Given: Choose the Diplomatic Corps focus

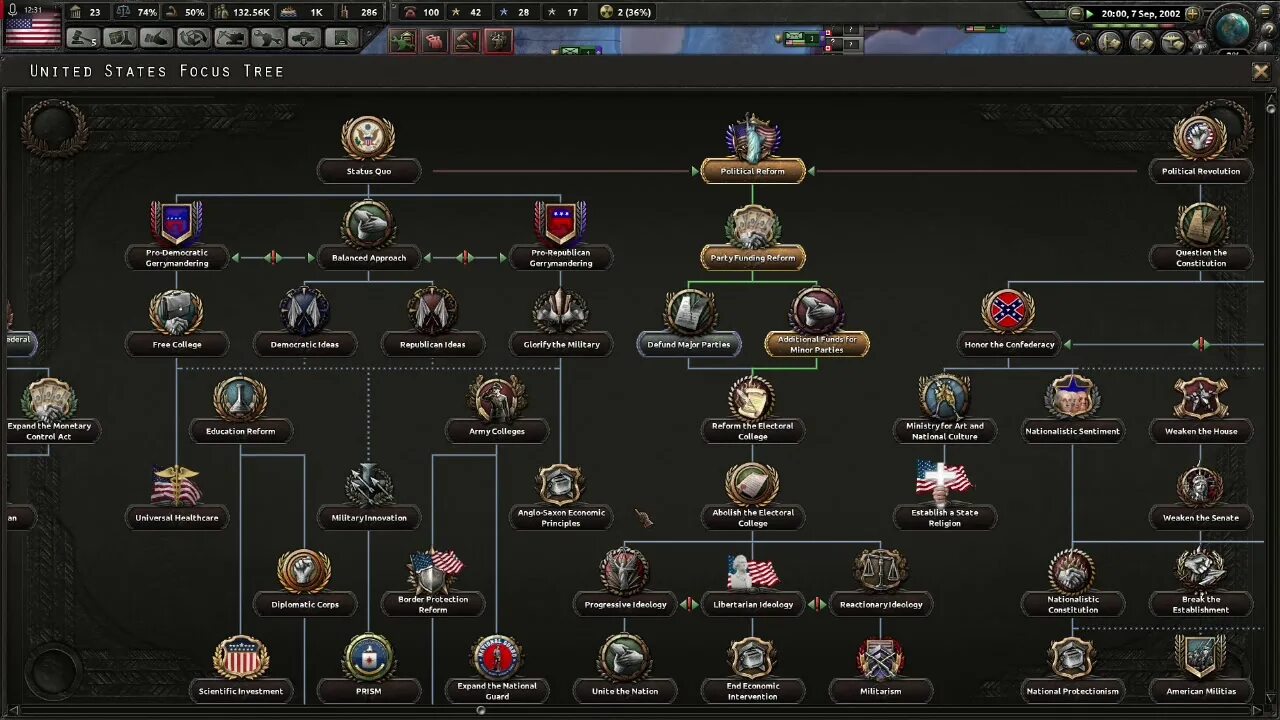Looking at the screenshot, I should pyautogui.click(x=305, y=604).
